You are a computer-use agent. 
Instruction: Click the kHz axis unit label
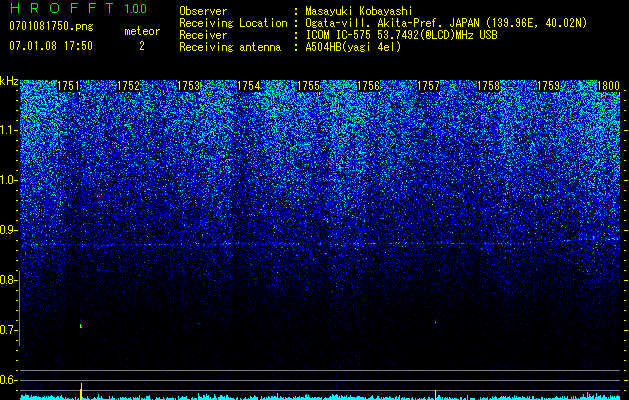9,81
